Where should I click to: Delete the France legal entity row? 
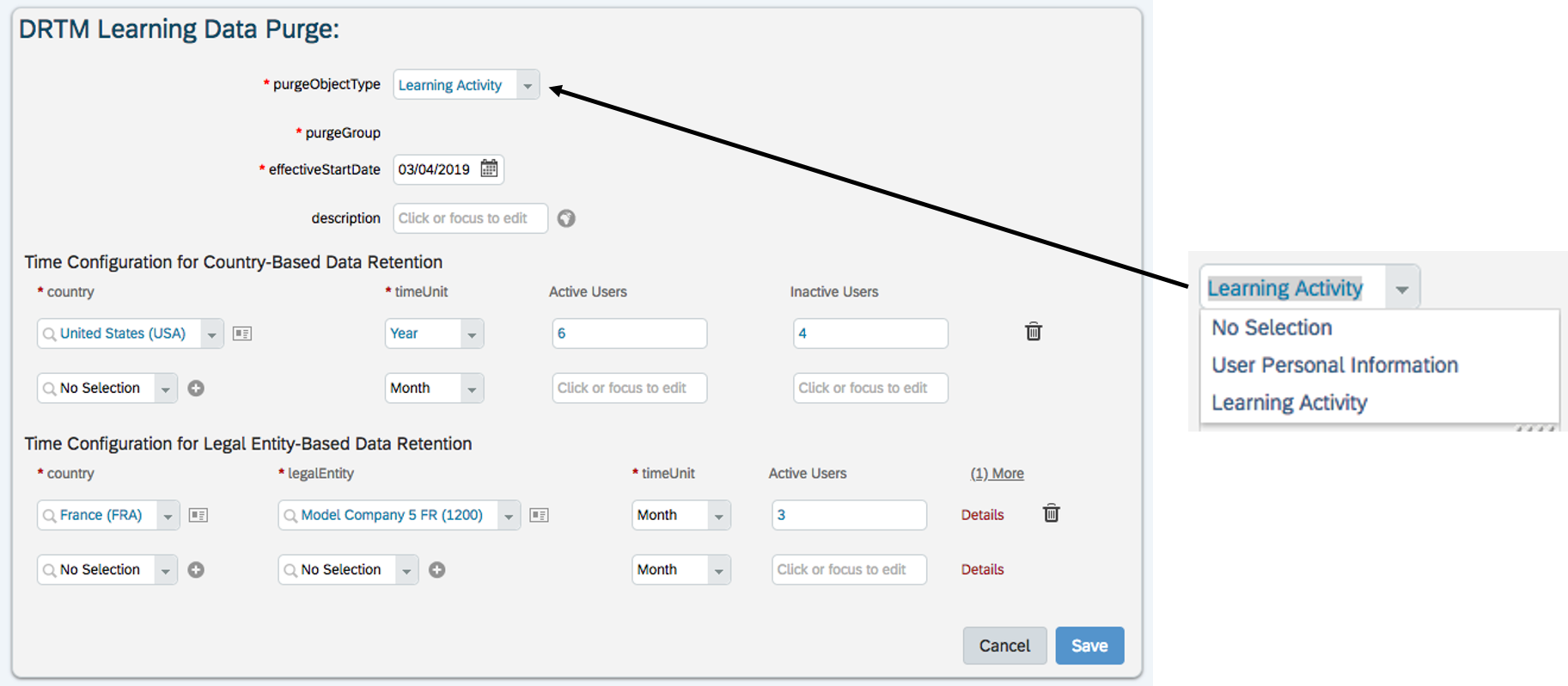coord(1051,513)
